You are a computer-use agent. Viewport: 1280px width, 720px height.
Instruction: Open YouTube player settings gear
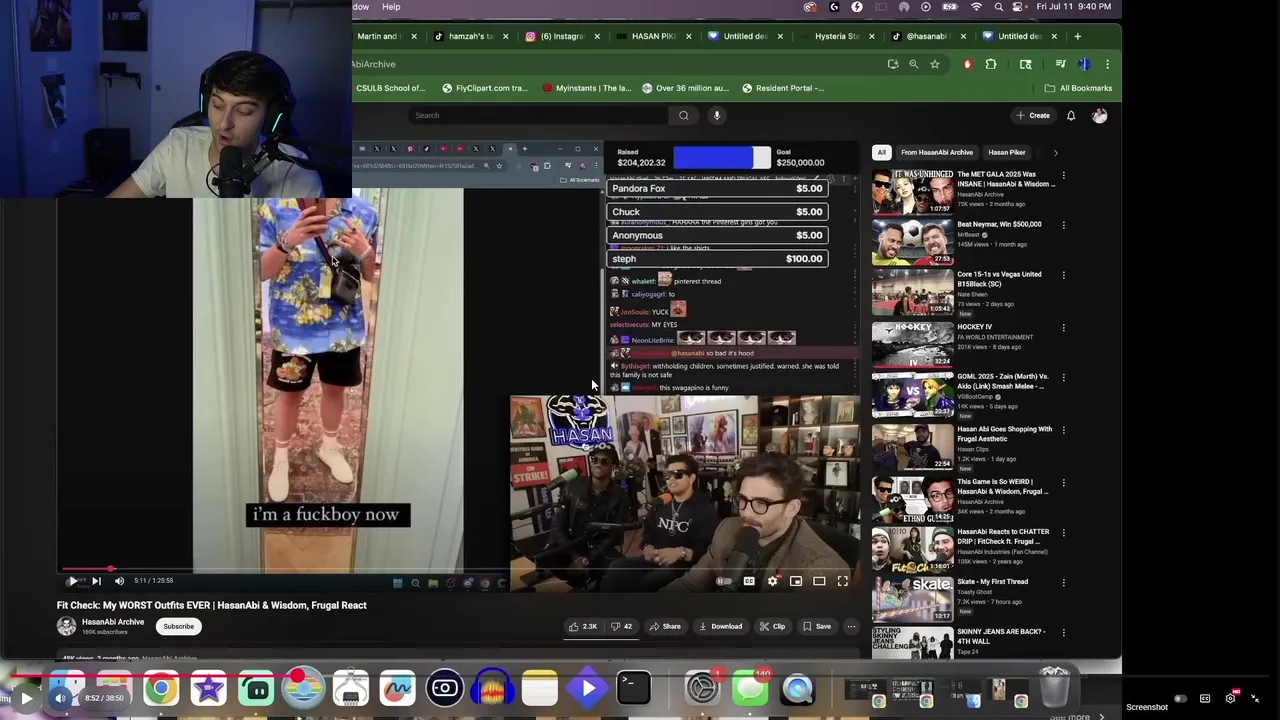[772, 581]
